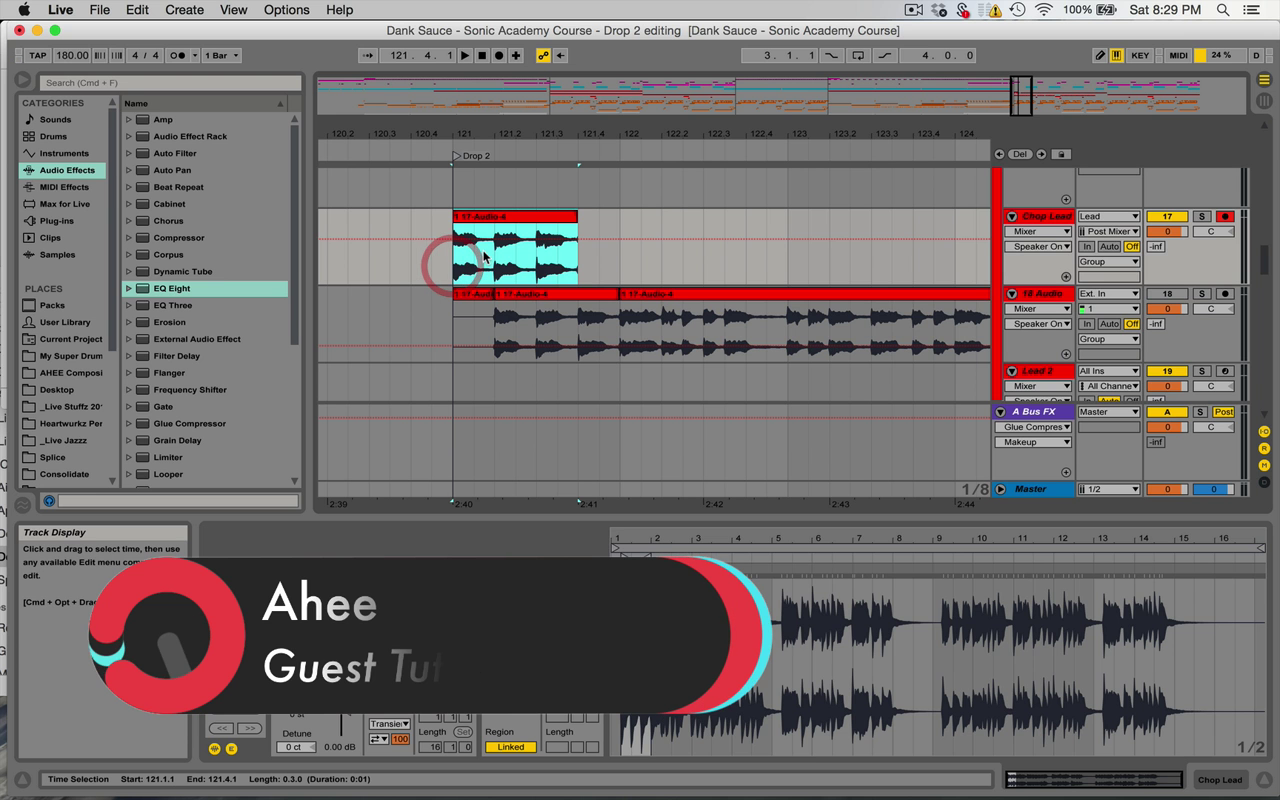Viewport: 1280px width, 800px height.
Task: Click Back to Arrangement arrow button
Action: [560, 56]
